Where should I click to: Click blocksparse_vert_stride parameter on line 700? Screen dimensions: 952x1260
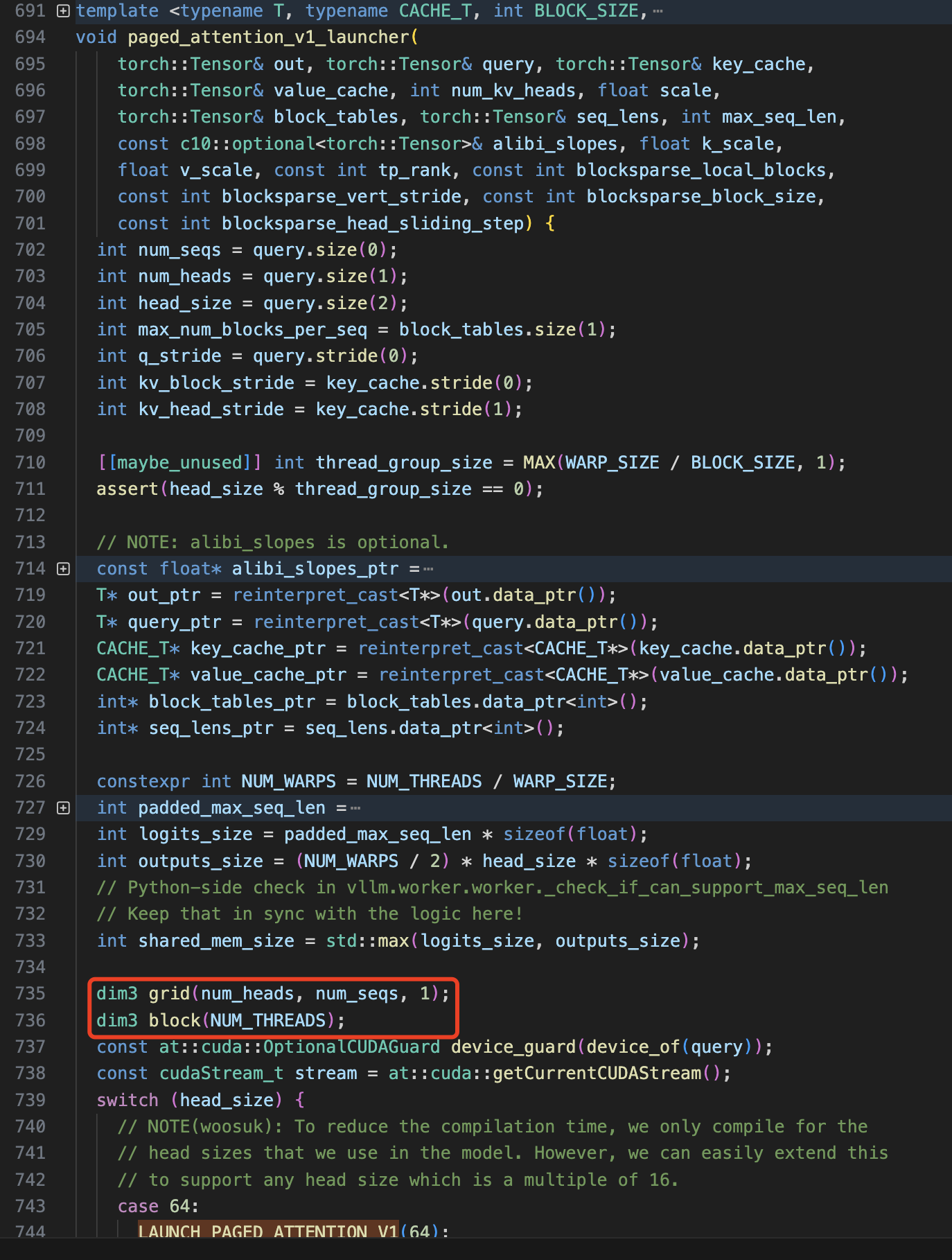tap(342, 196)
